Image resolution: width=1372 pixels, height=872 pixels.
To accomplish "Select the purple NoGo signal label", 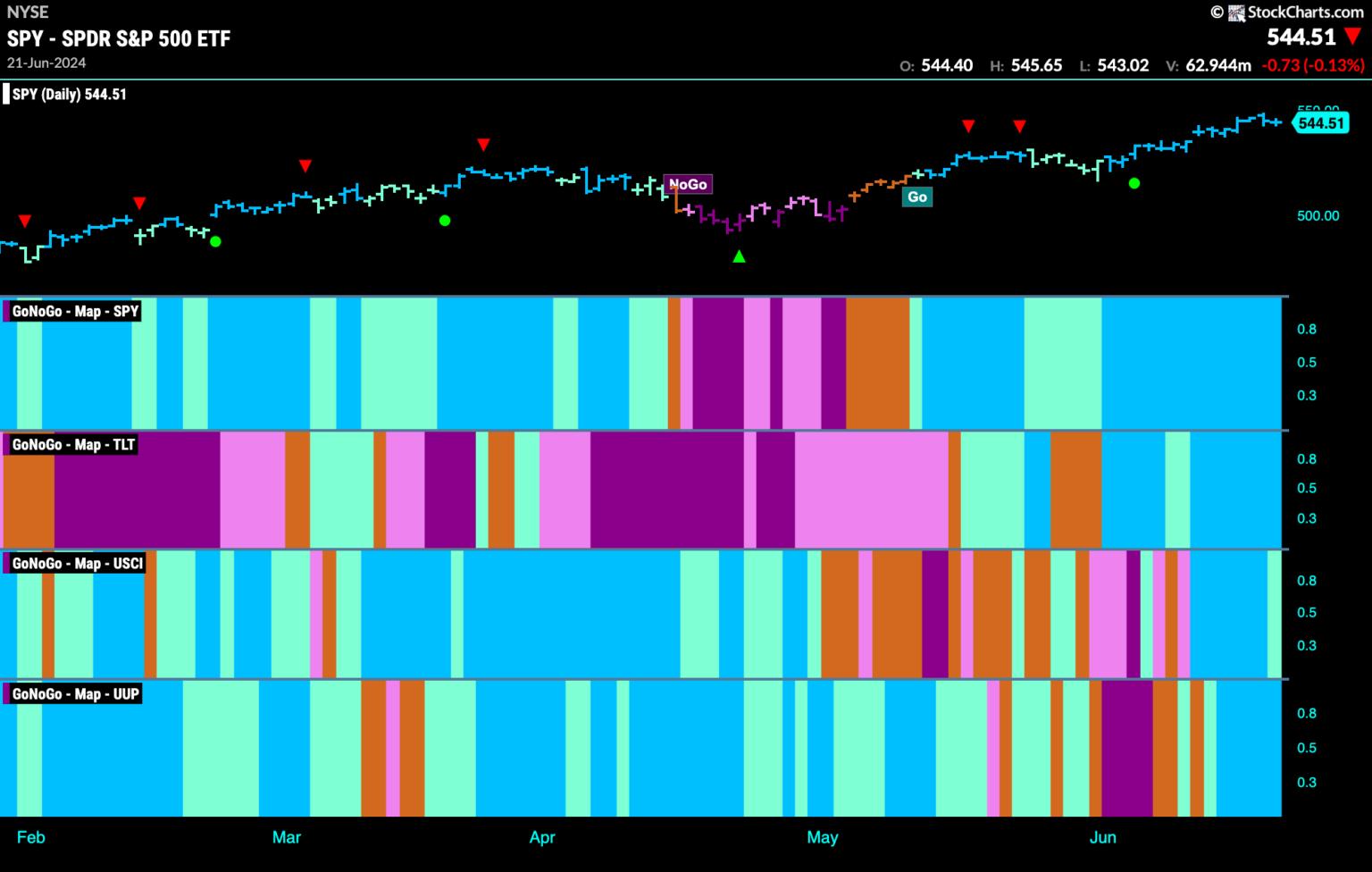I will click(x=687, y=184).
